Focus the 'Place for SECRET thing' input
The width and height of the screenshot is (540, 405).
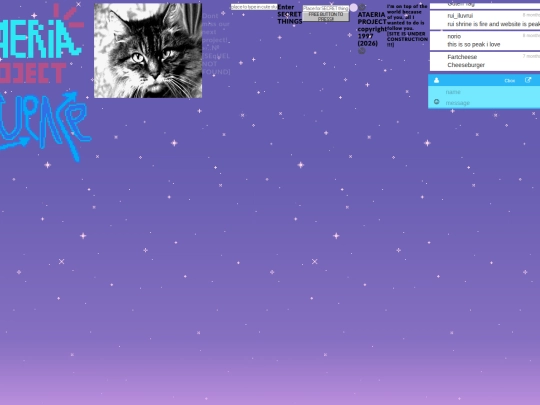click(326, 8)
